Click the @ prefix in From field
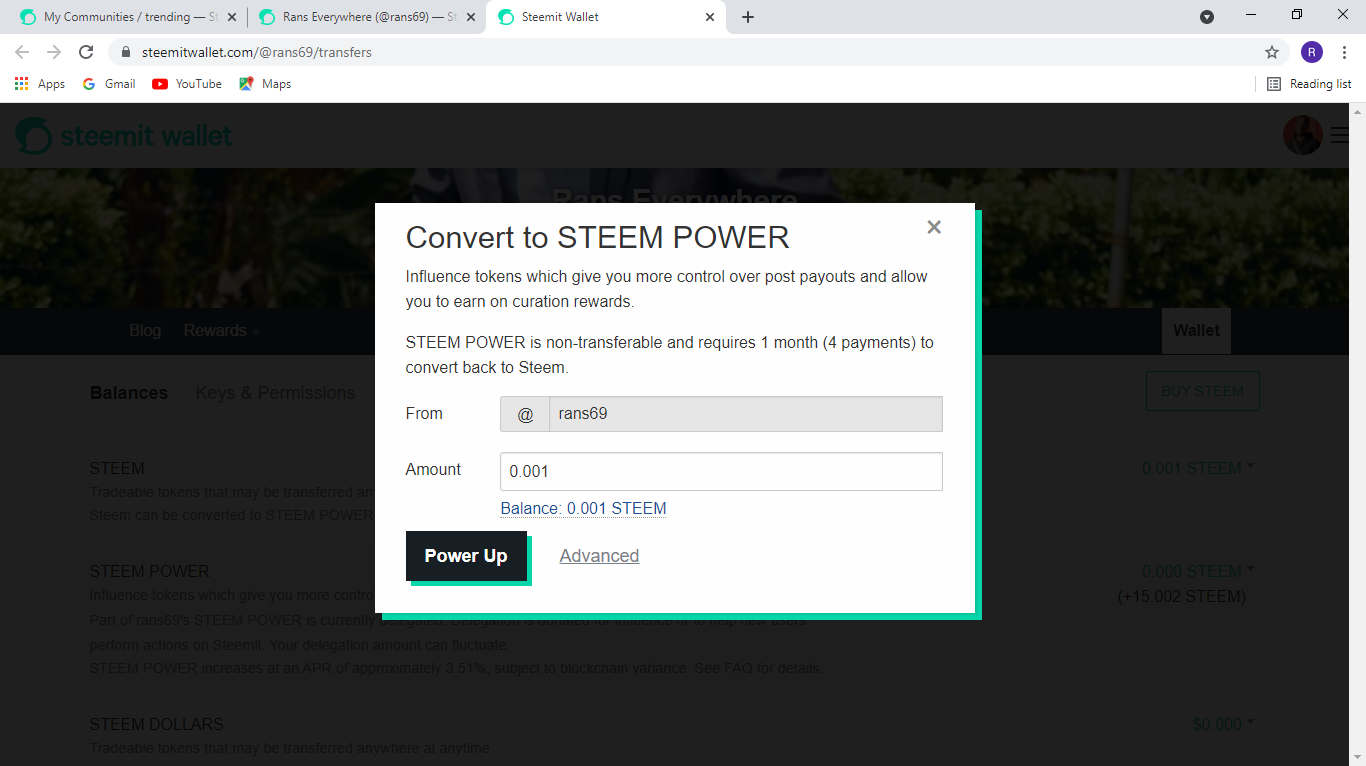Viewport: 1366px width, 766px height. pos(525,414)
